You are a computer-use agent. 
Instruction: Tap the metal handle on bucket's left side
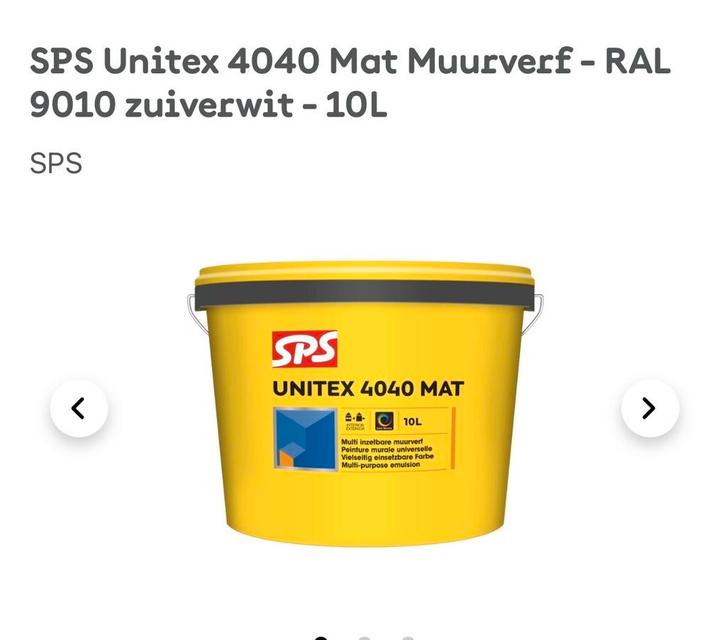197,313
